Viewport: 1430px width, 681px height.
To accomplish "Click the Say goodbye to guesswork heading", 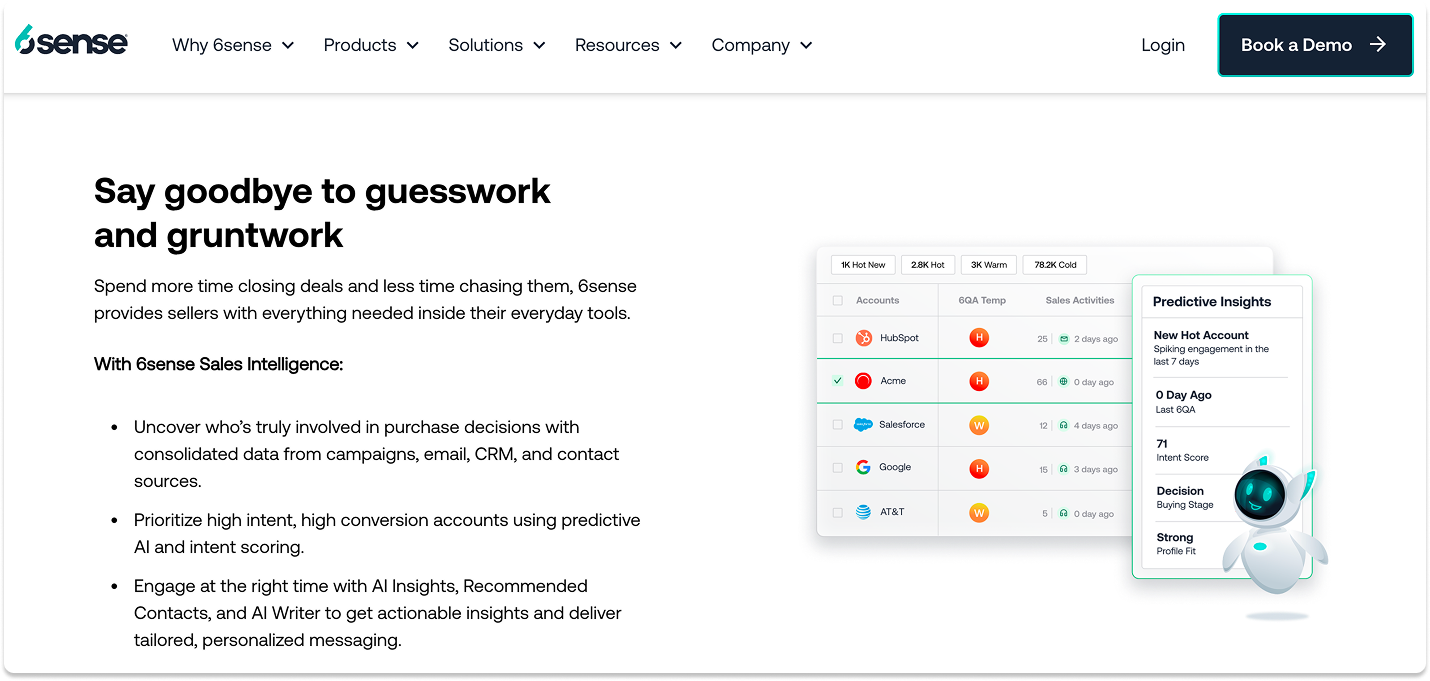I will coord(322,213).
